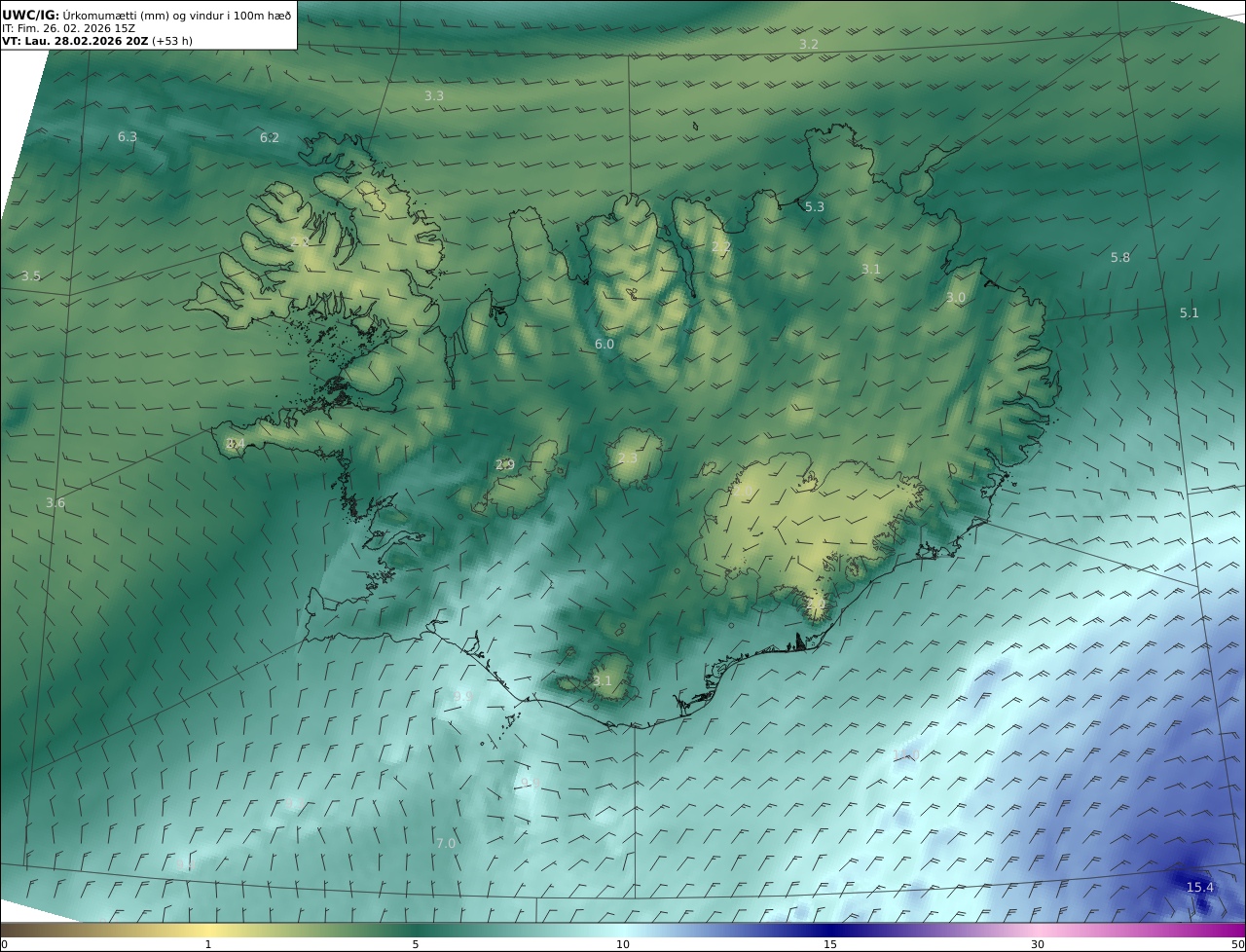
Task: Click the 6.2 value label
Action: [x=270, y=138]
